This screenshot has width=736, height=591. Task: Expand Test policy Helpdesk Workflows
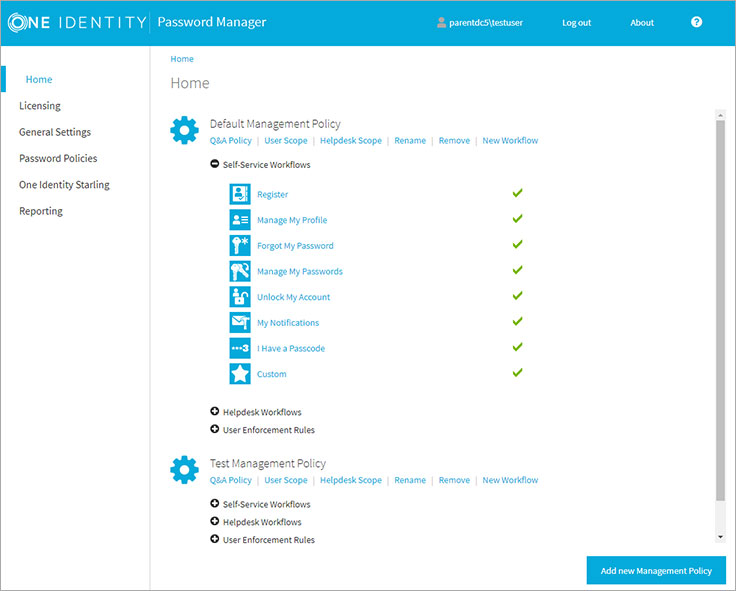[x=215, y=521]
